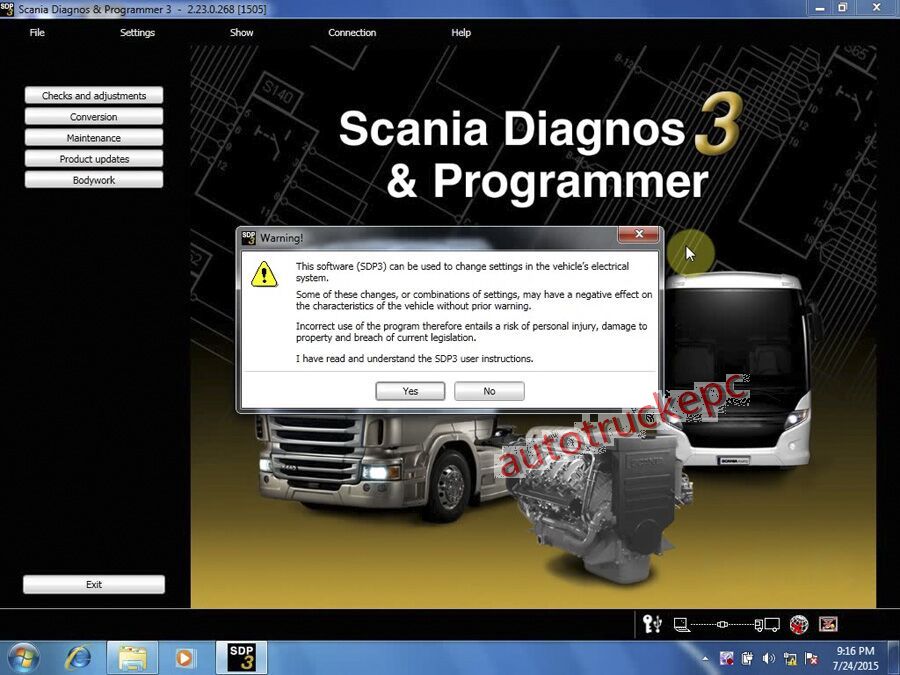Click the SDP3 icon in main window title bar
Screen dimensions: 900x675
click(7, 9)
